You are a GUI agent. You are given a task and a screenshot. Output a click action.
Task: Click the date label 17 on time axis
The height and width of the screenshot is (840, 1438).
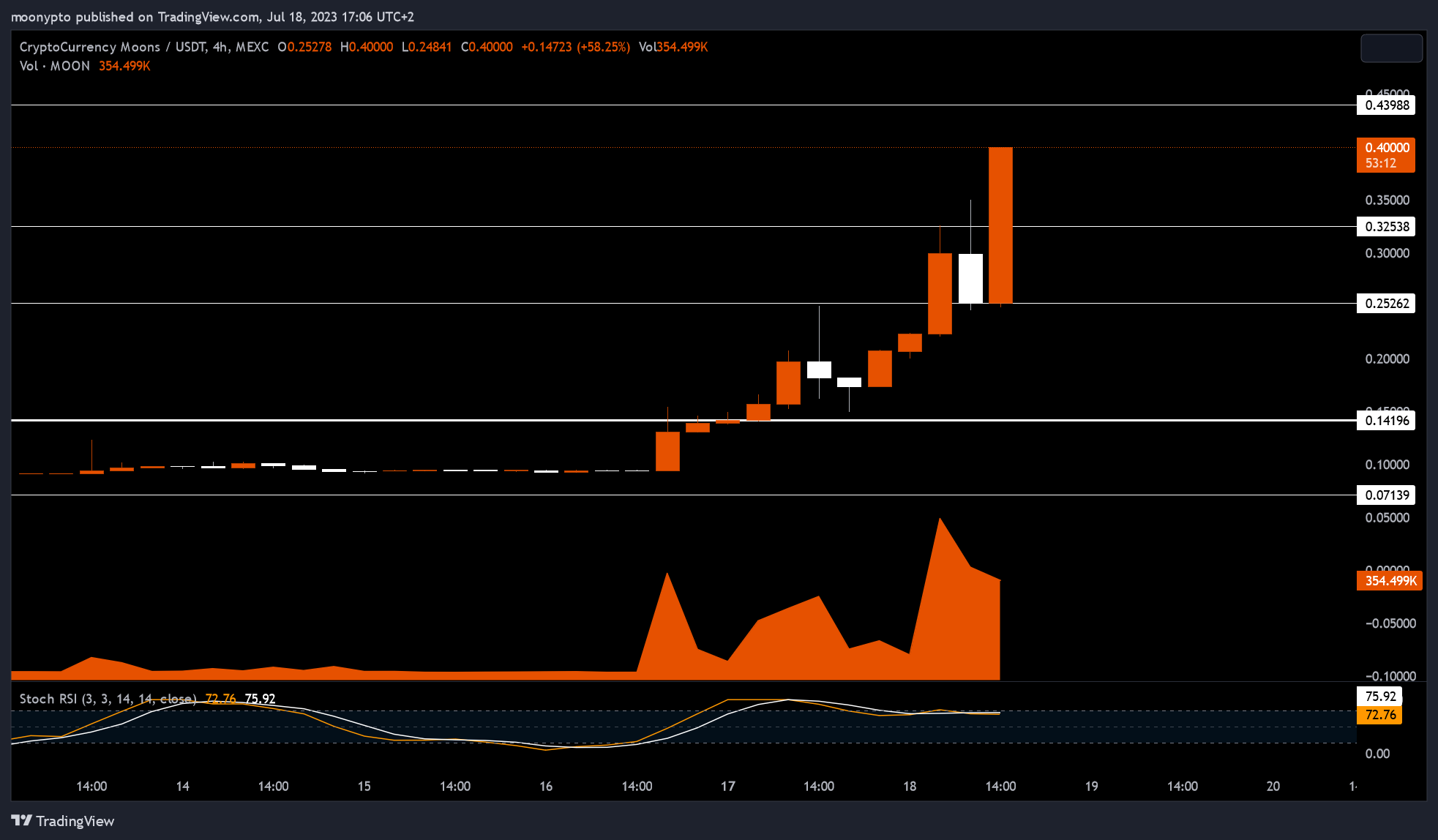pyautogui.click(x=727, y=787)
